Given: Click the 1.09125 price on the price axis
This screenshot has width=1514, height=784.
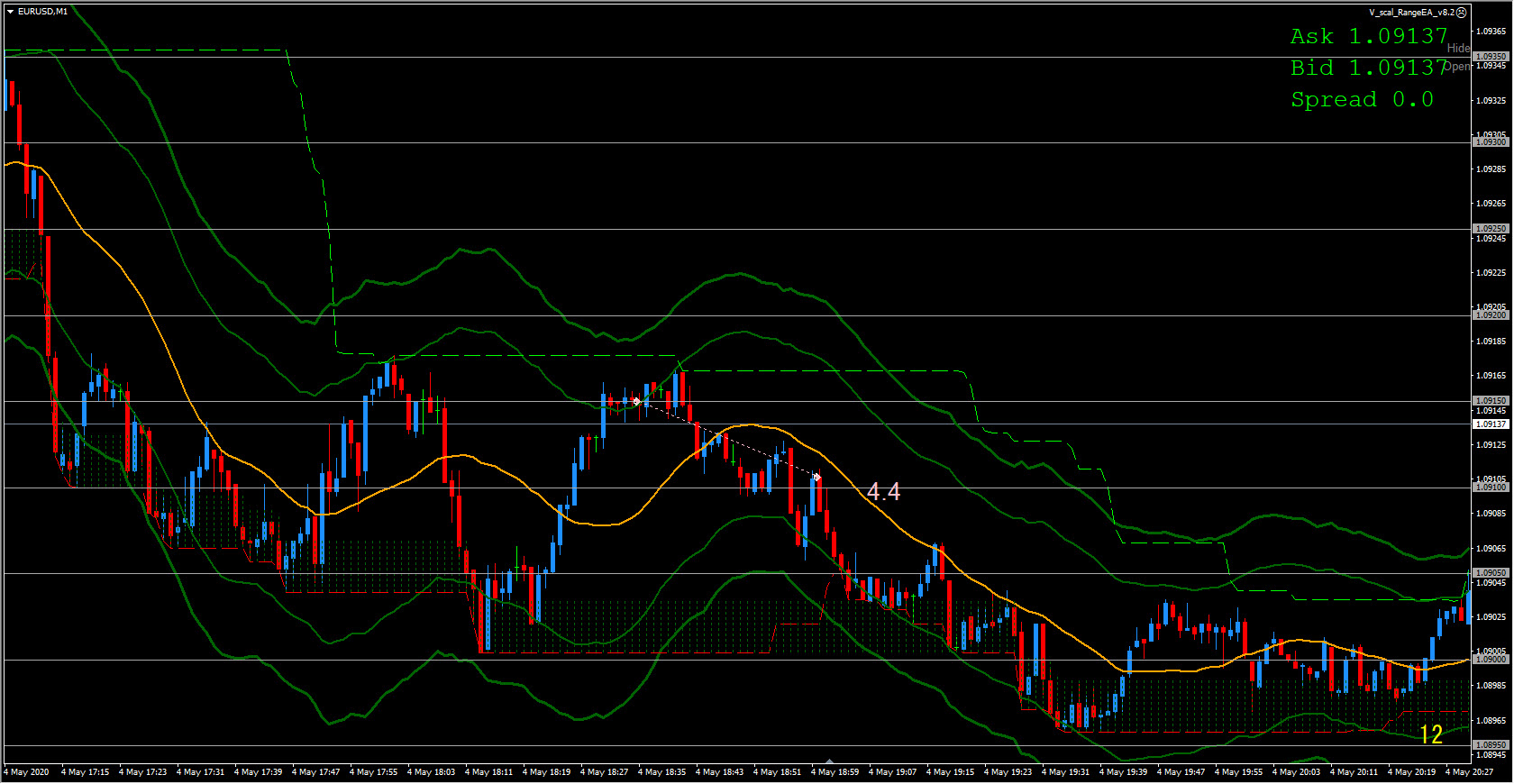Looking at the screenshot, I should pos(1491,445).
